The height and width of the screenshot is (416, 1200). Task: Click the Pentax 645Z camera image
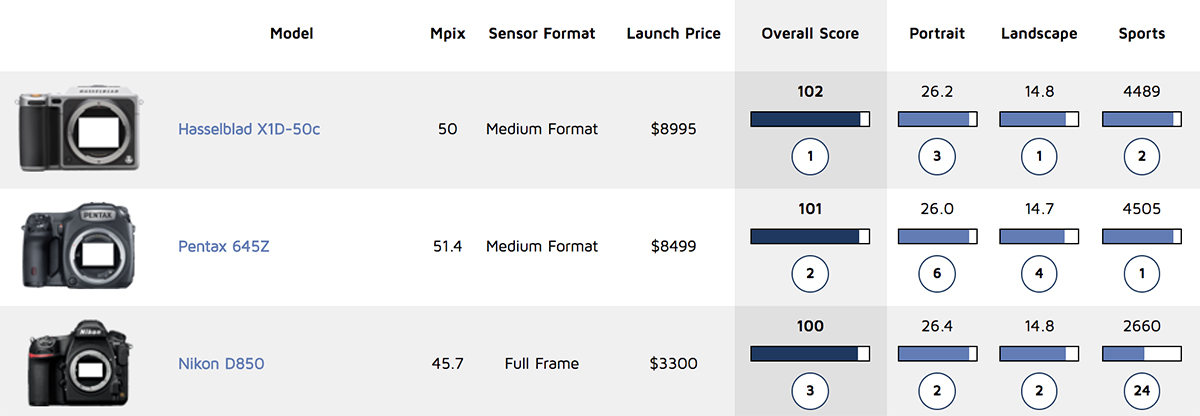[x=80, y=248]
